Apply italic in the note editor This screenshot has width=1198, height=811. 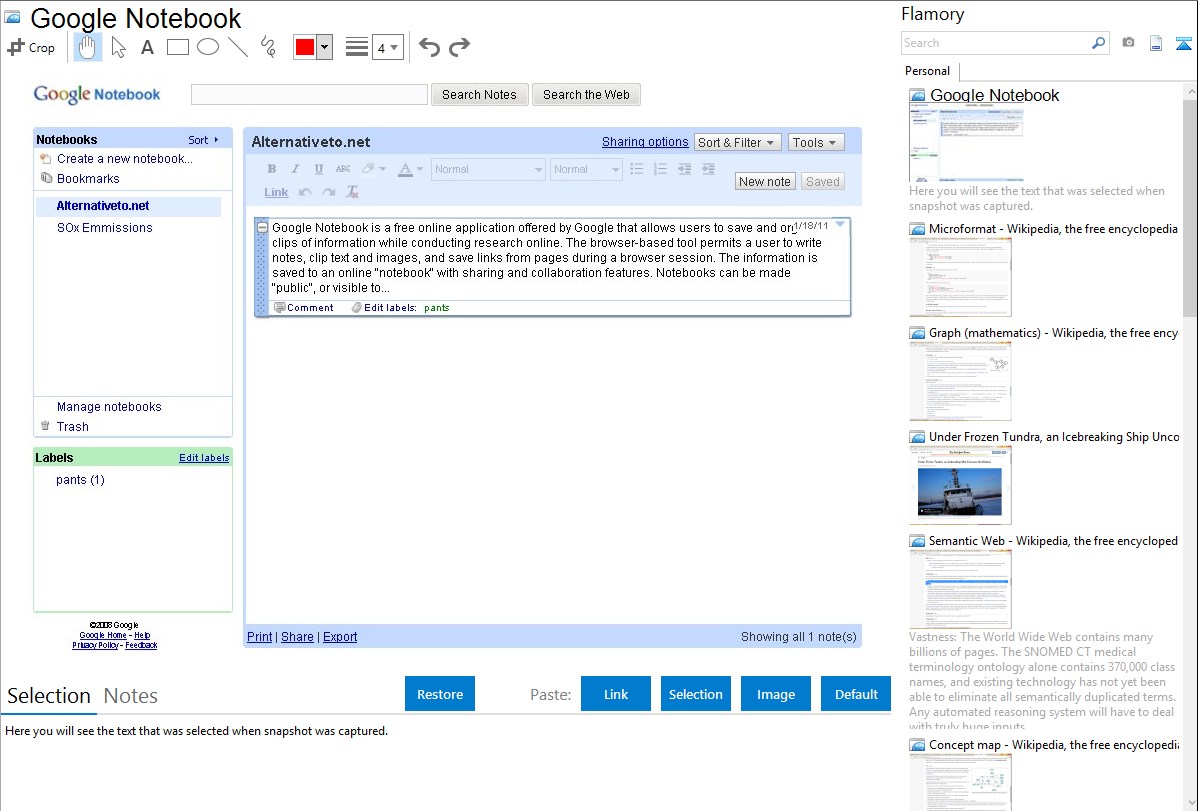coord(295,169)
